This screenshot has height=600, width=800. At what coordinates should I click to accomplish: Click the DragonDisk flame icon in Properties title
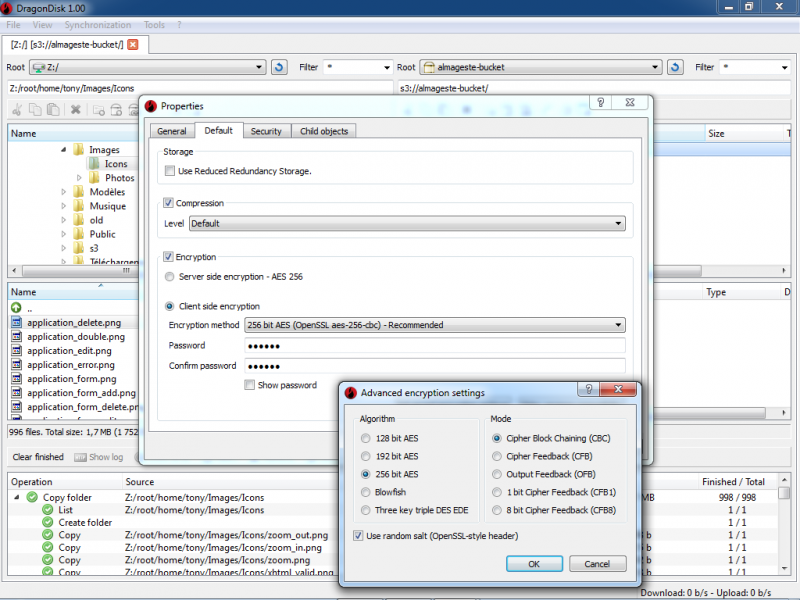151,106
